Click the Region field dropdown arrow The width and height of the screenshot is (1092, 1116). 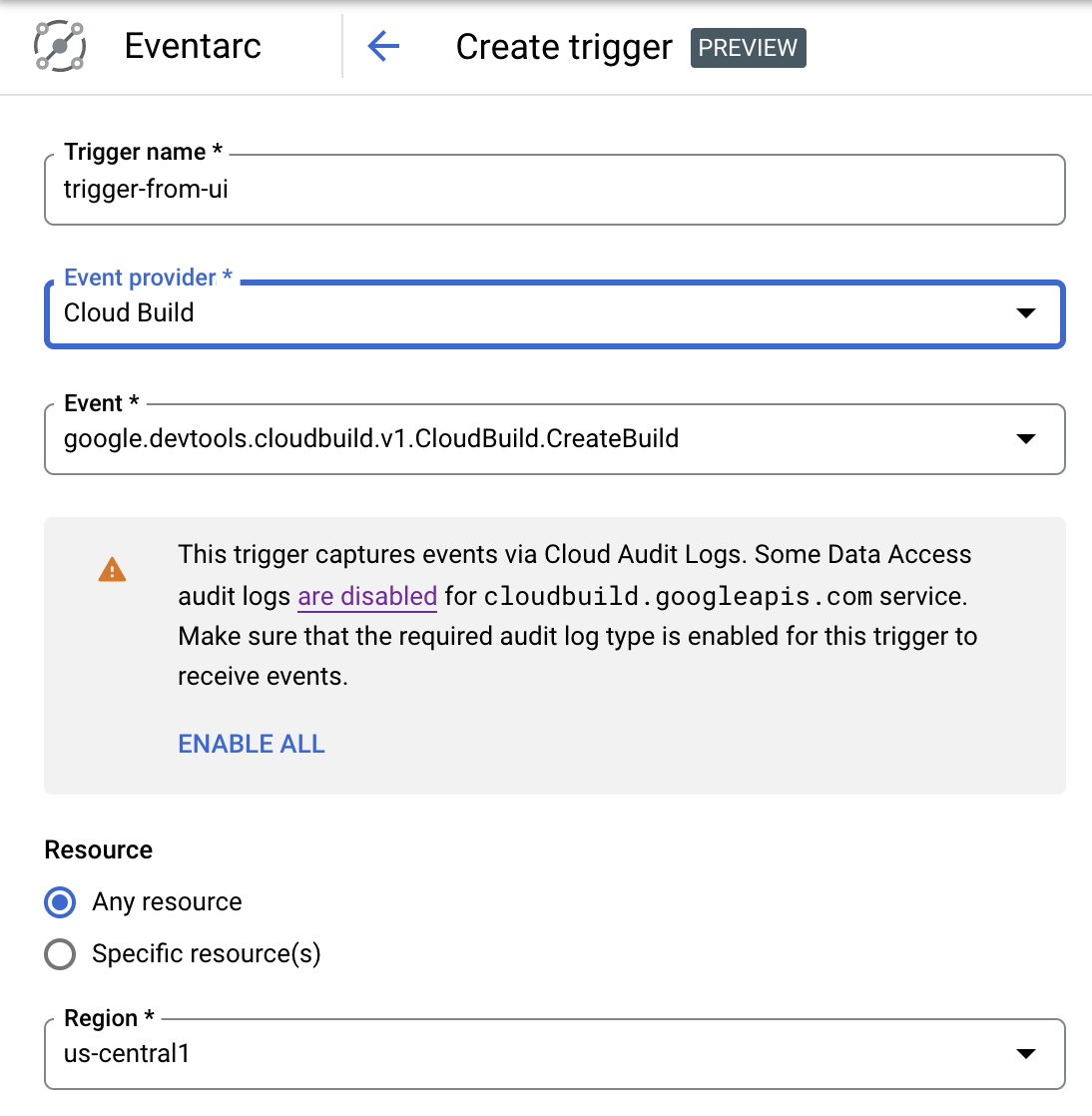click(1025, 1054)
